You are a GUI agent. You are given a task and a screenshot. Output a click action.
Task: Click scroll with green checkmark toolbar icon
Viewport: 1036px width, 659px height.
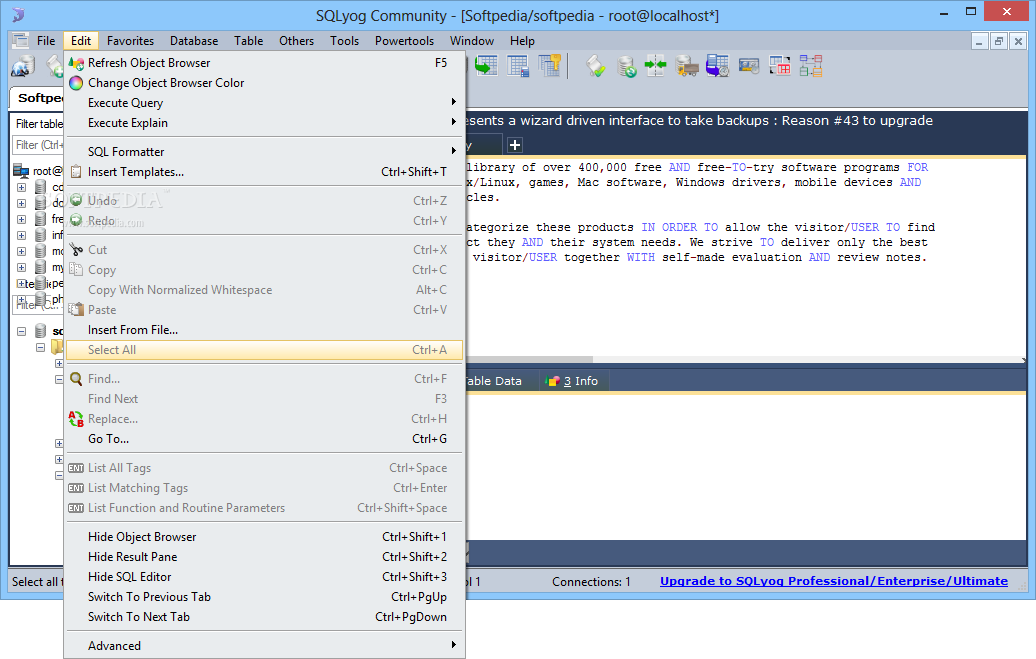[x=595, y=66]
